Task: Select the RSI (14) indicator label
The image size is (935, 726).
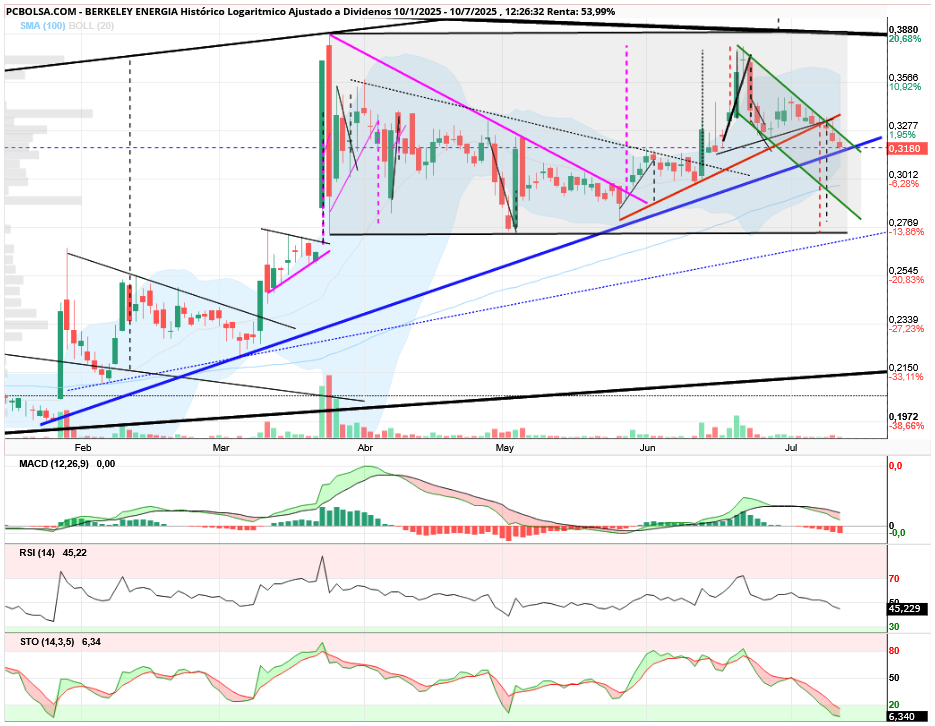Action: [x=37, y=553]
